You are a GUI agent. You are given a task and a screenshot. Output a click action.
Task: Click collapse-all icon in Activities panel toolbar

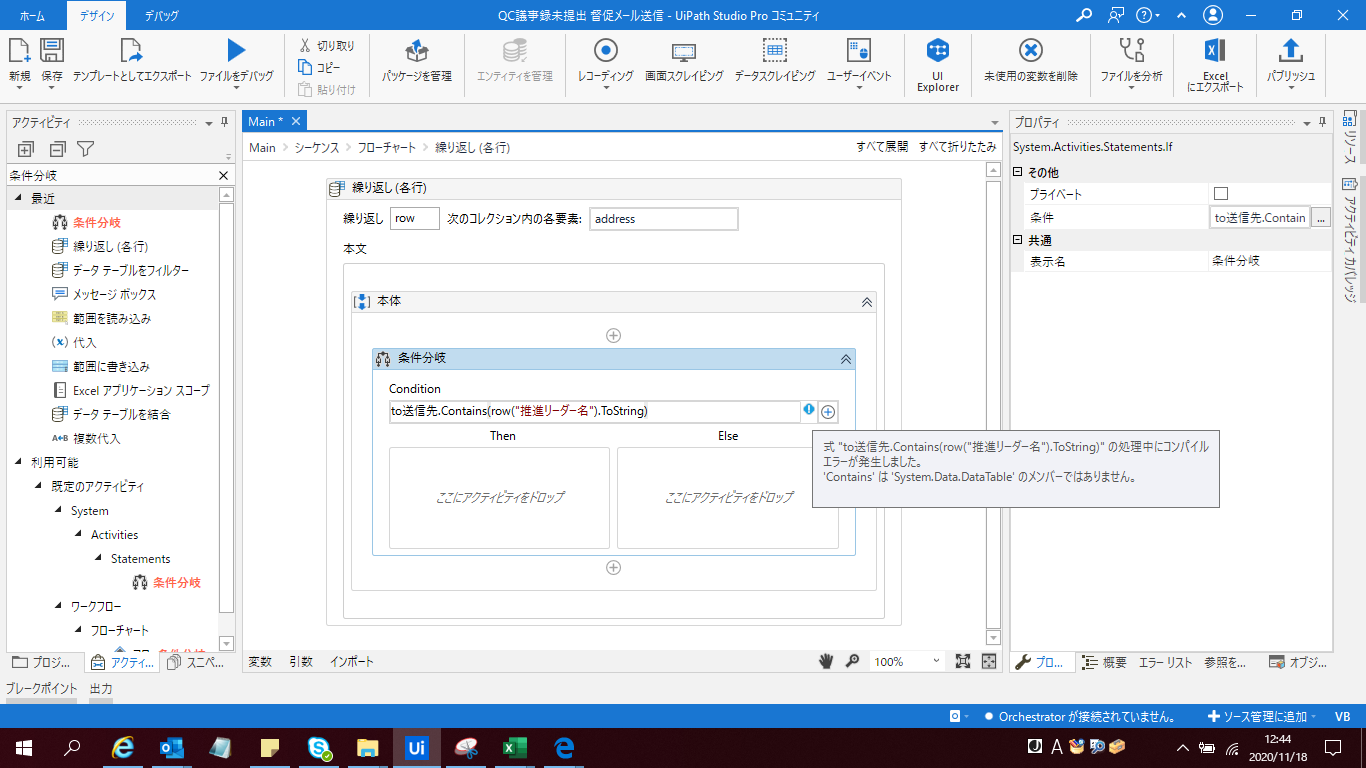57,149
